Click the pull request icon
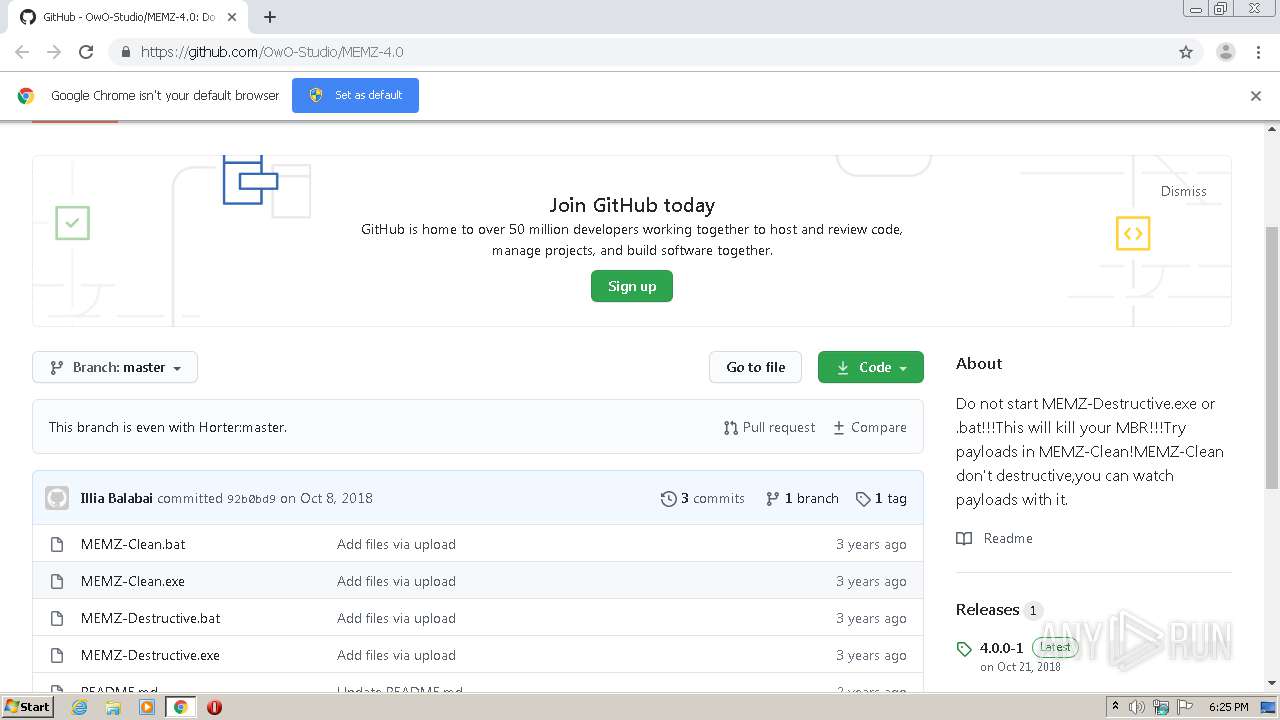Screen dimensions: 1280x720 (x=731, y=427)
